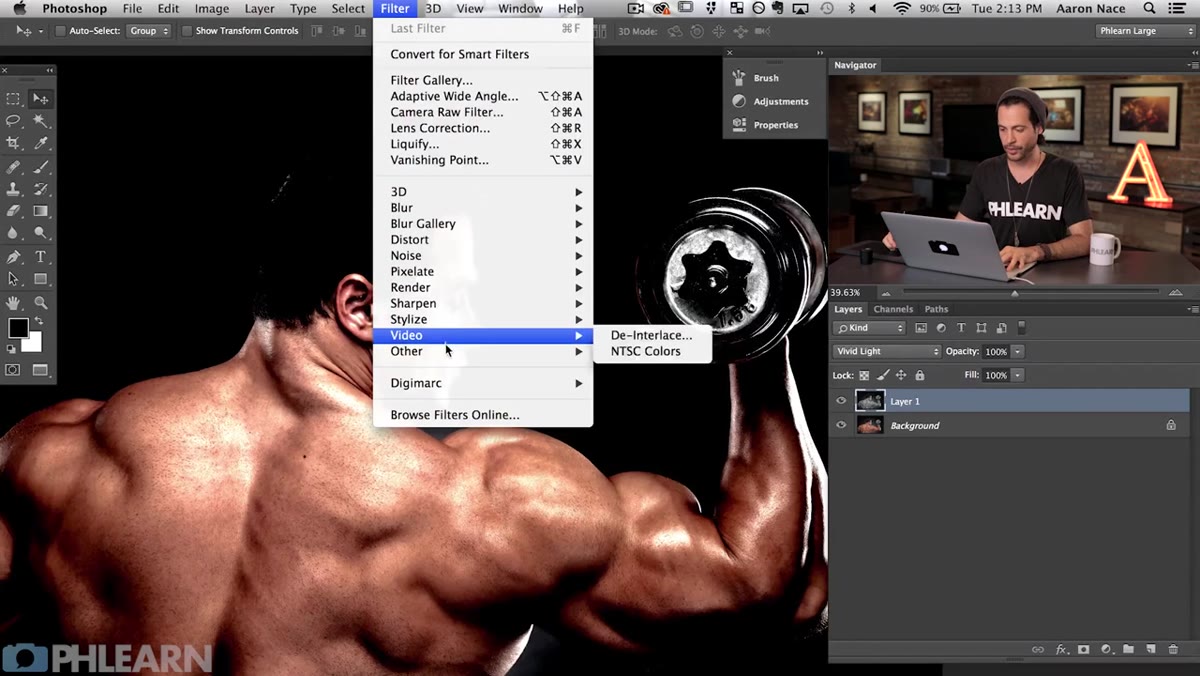Open the Opacity slider dropdown arrow
Viewport: 1200px width, 676px height.
(1018, 351)
